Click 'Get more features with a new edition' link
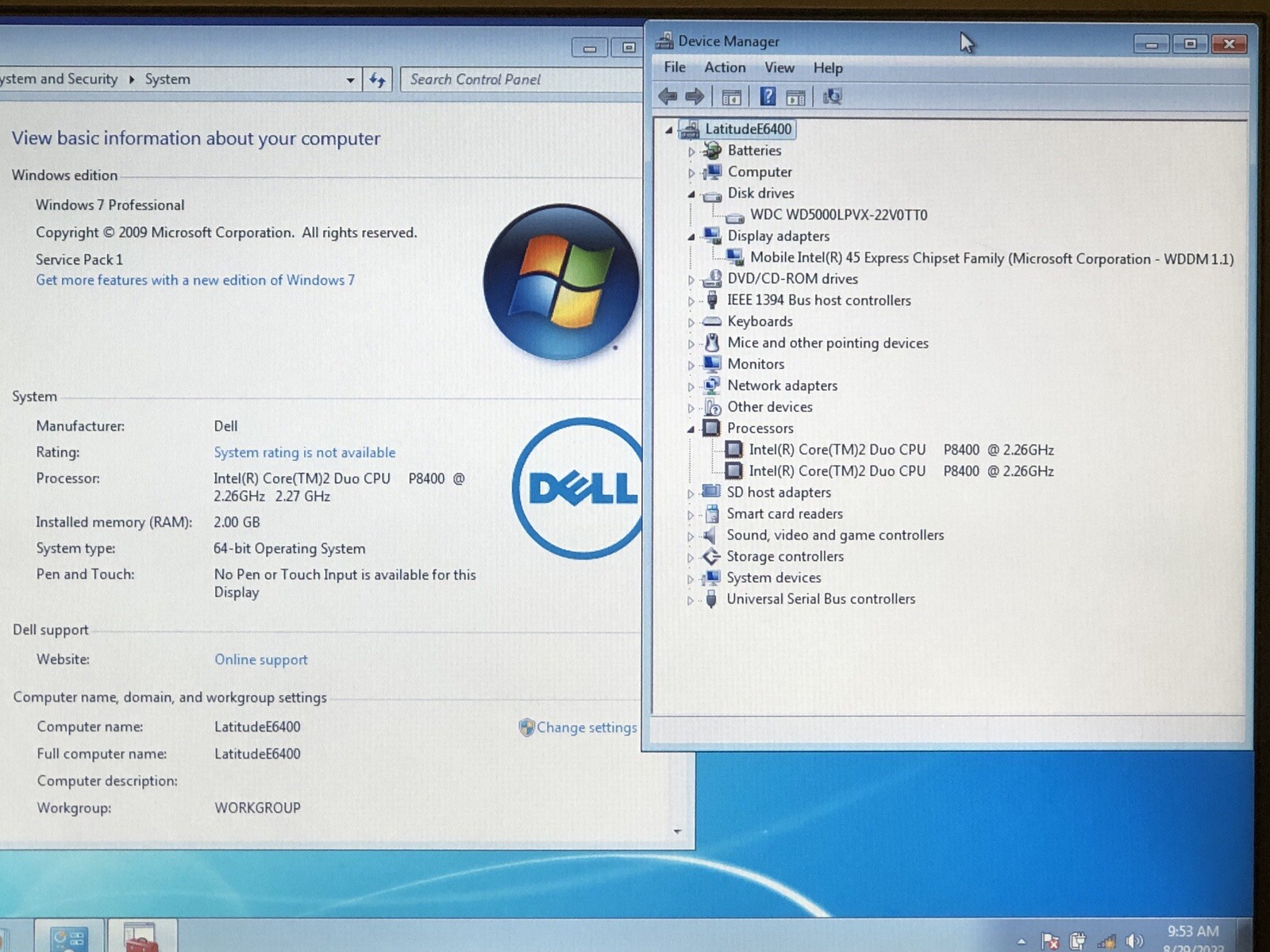This screenshot has width=1270, height=952. [x=195, y=280]
